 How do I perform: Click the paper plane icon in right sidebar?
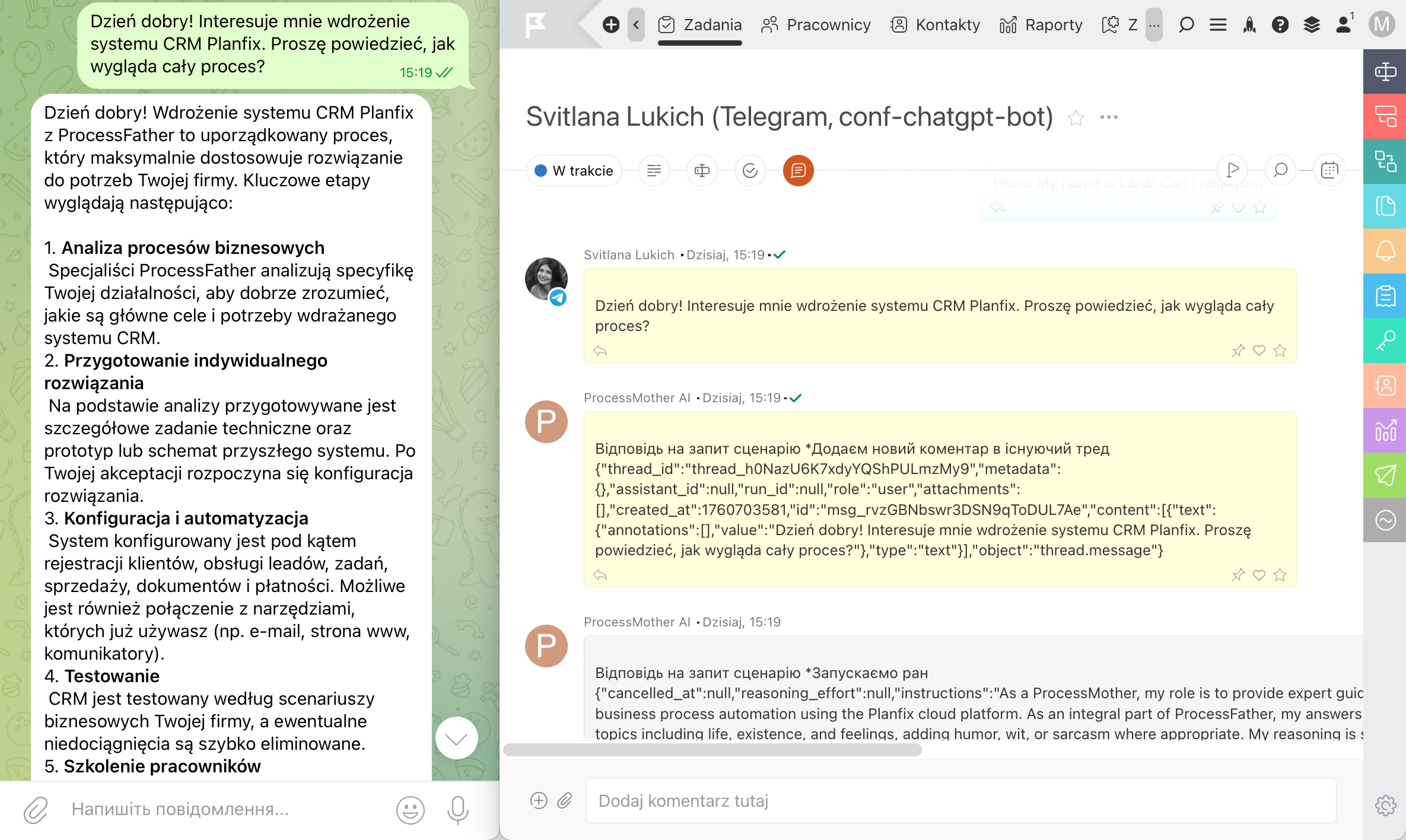coord(1385,475)
